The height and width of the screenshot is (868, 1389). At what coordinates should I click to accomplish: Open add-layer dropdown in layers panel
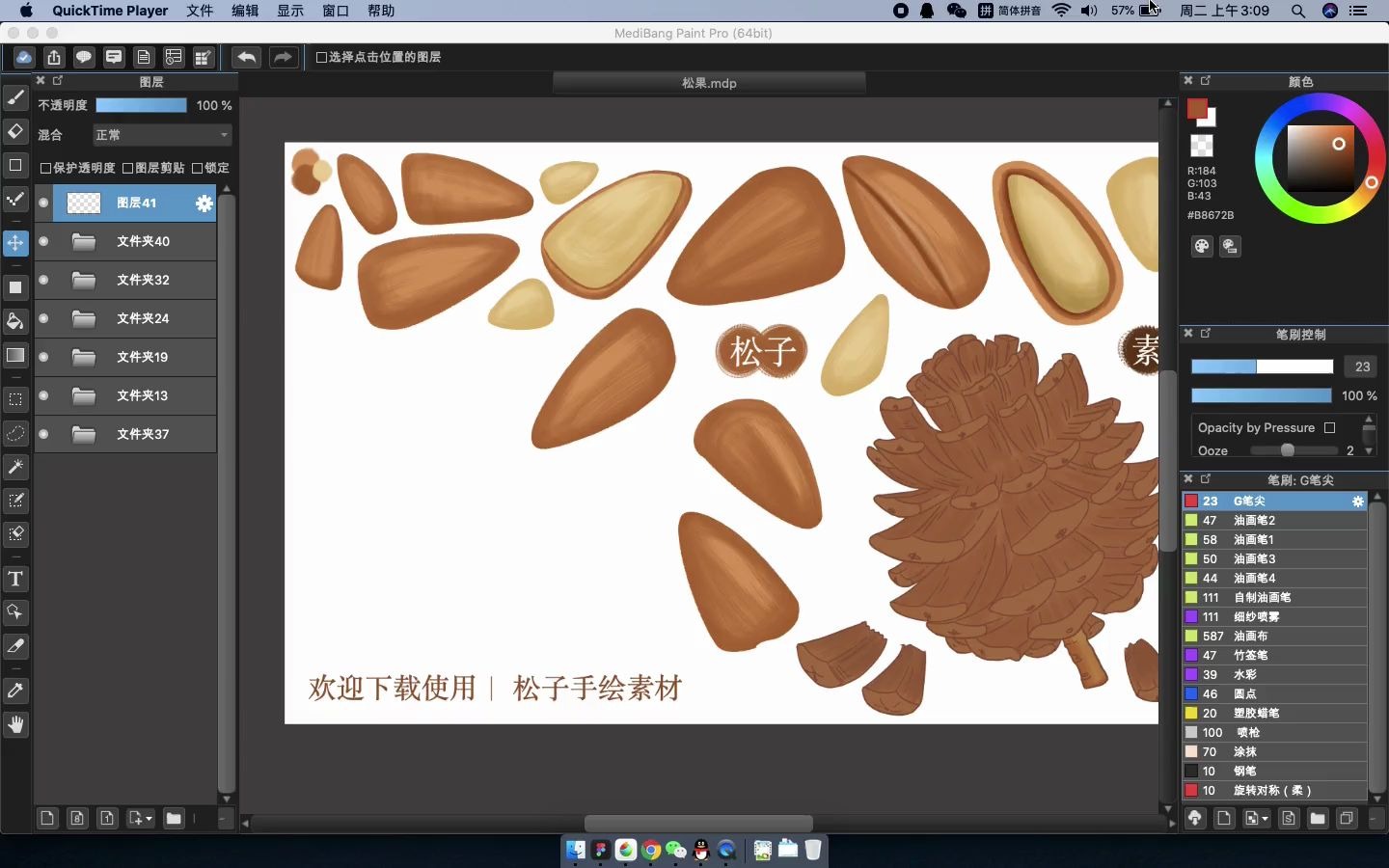coord(140,818)
